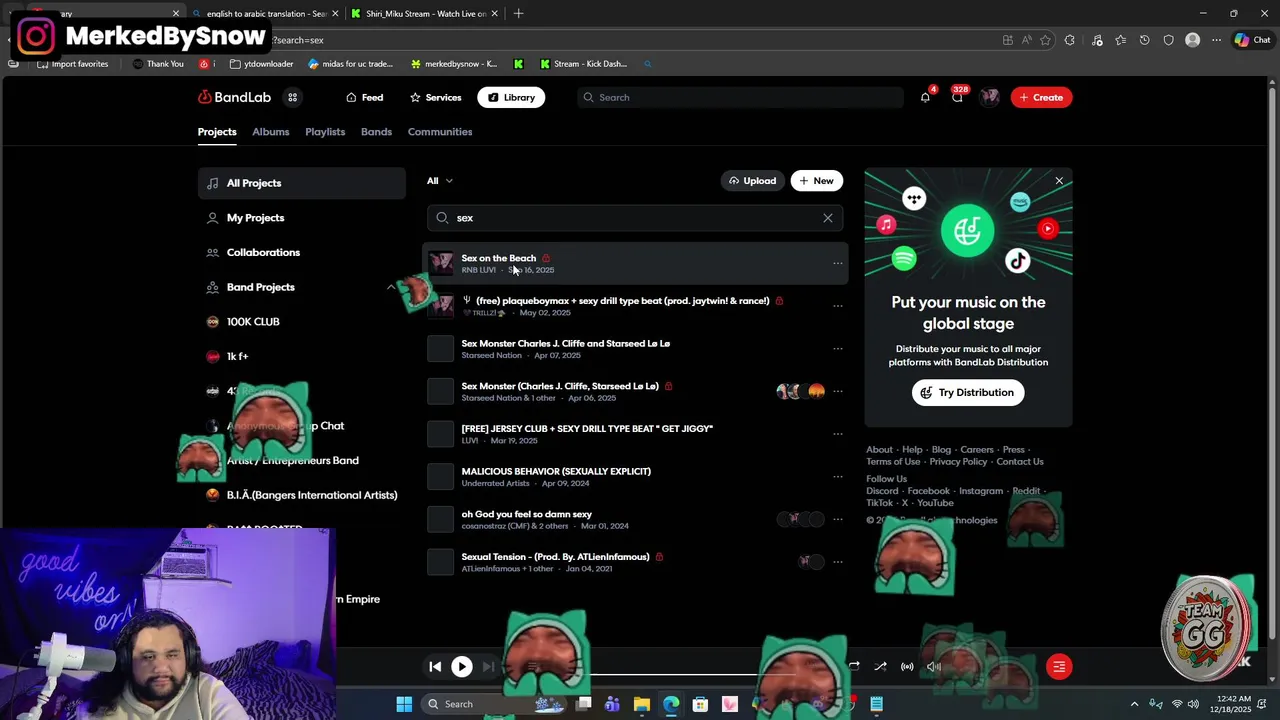This screenshot has width=1280, height=720.
Task: Open the Careers footer link
Action: coord(977,450)
